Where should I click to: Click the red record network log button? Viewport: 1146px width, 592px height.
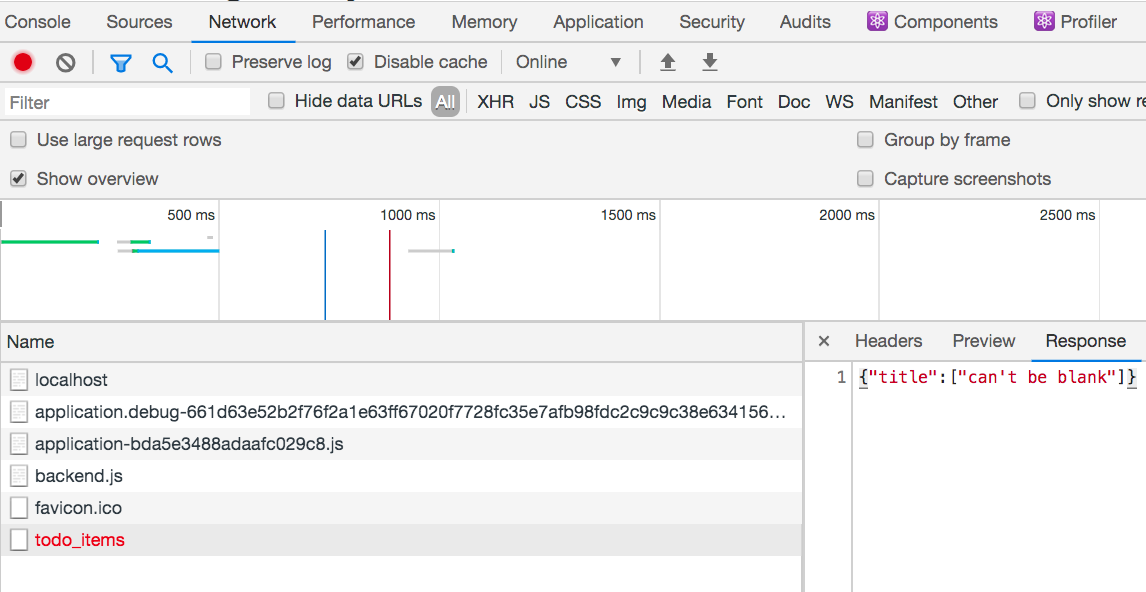(23, 62)
